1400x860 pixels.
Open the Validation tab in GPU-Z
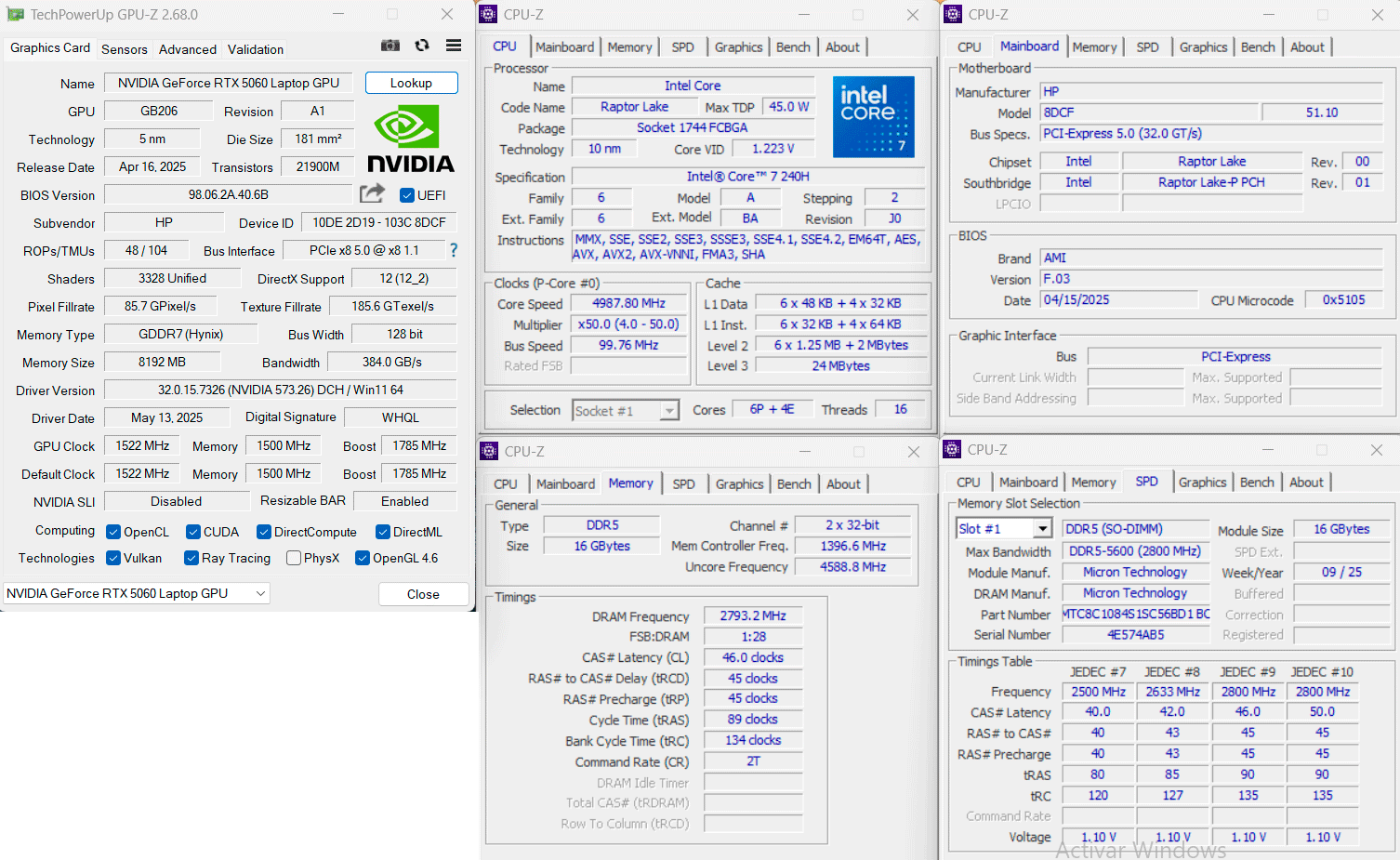click(x=256, y=49)
